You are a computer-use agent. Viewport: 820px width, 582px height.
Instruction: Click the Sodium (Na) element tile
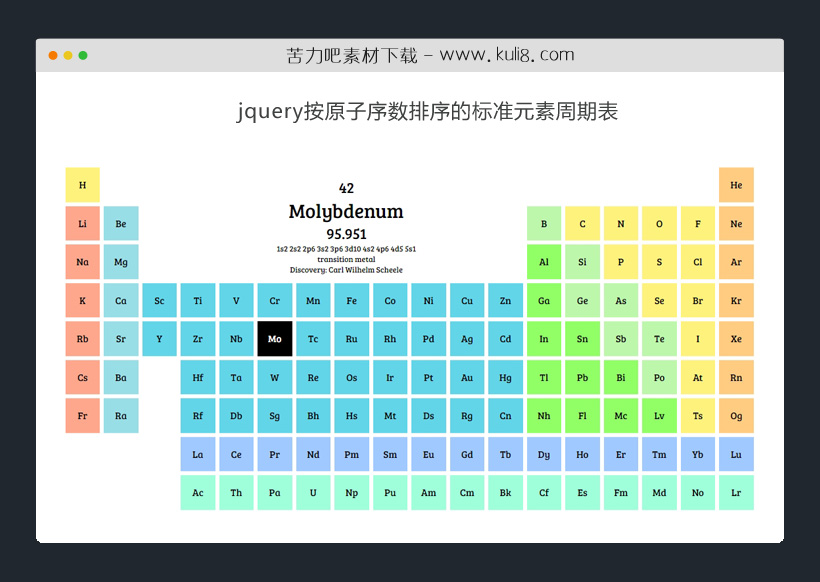82,262
